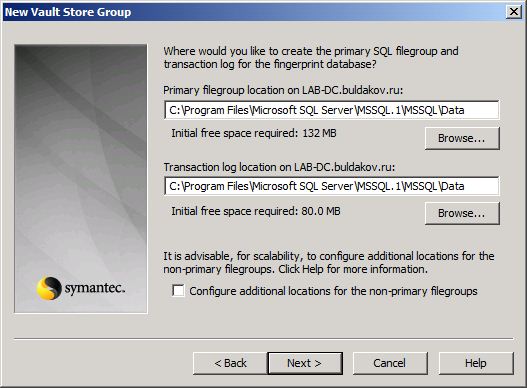Click the gray wizard banner image
This screenshot has width=527, height=388.
[81, 179]
